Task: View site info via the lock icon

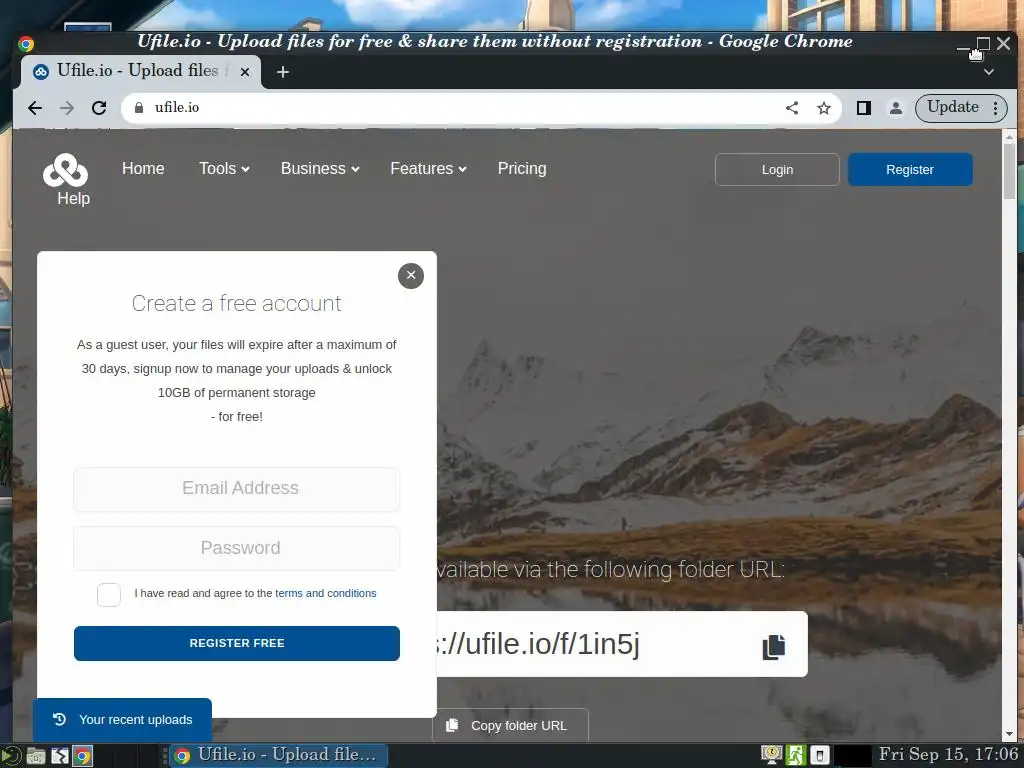Action: (138, 108)
